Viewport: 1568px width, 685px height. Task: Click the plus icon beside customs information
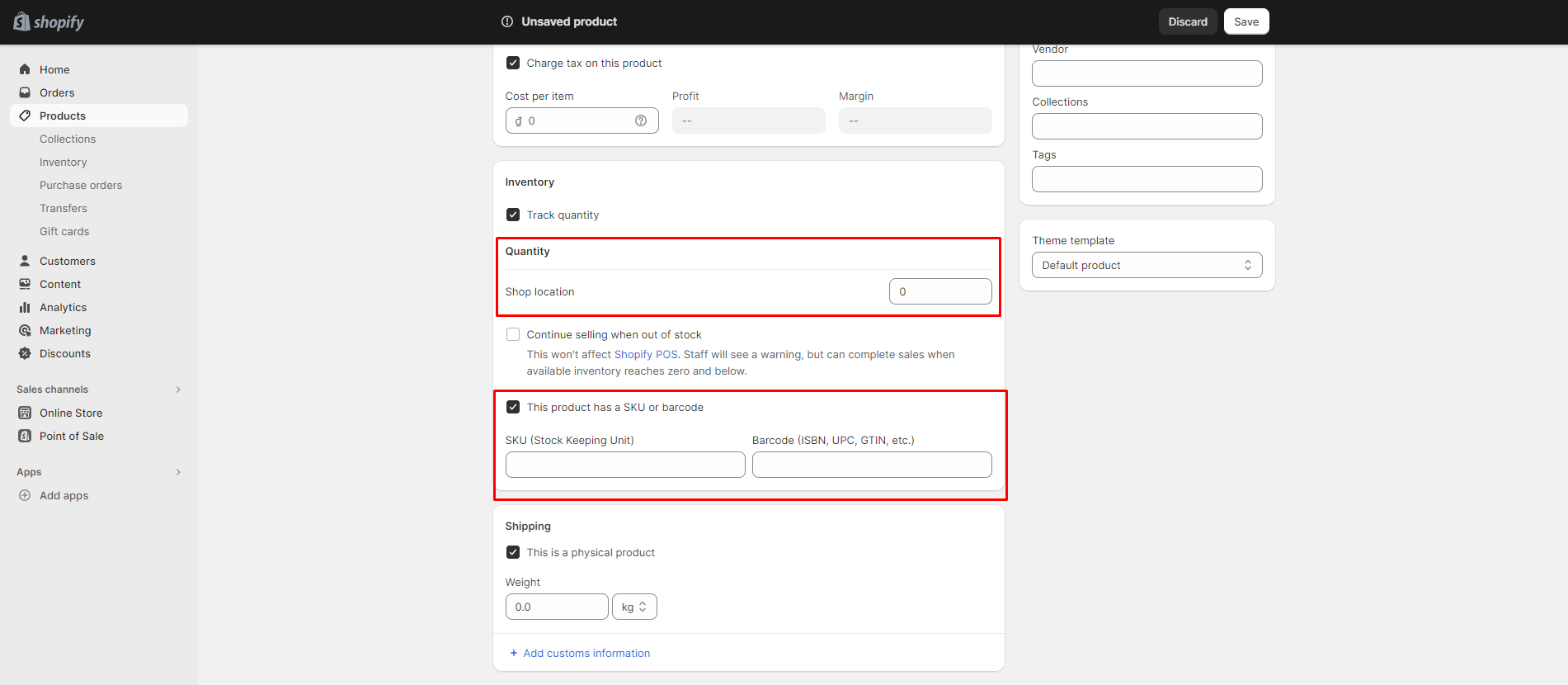[514, 653]
